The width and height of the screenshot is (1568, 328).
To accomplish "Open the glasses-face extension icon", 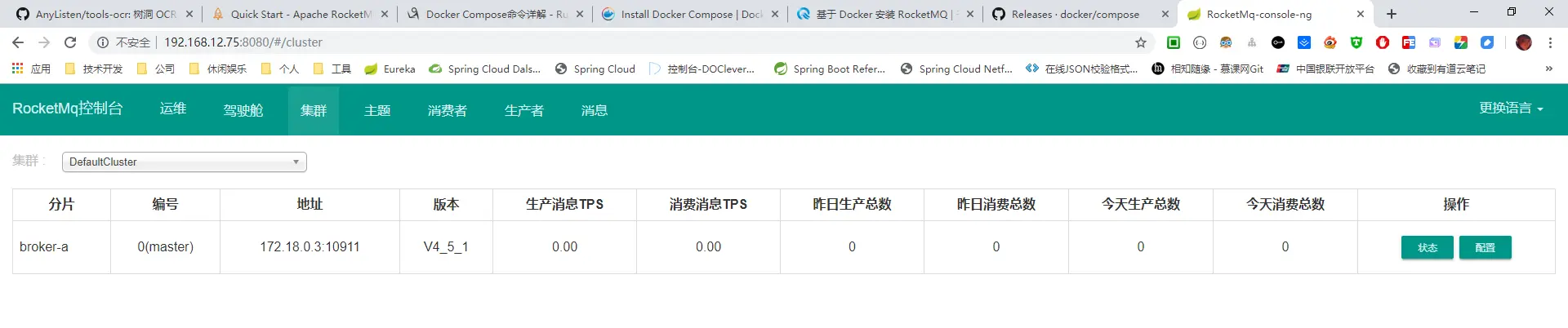I will tap(1226, 42).
